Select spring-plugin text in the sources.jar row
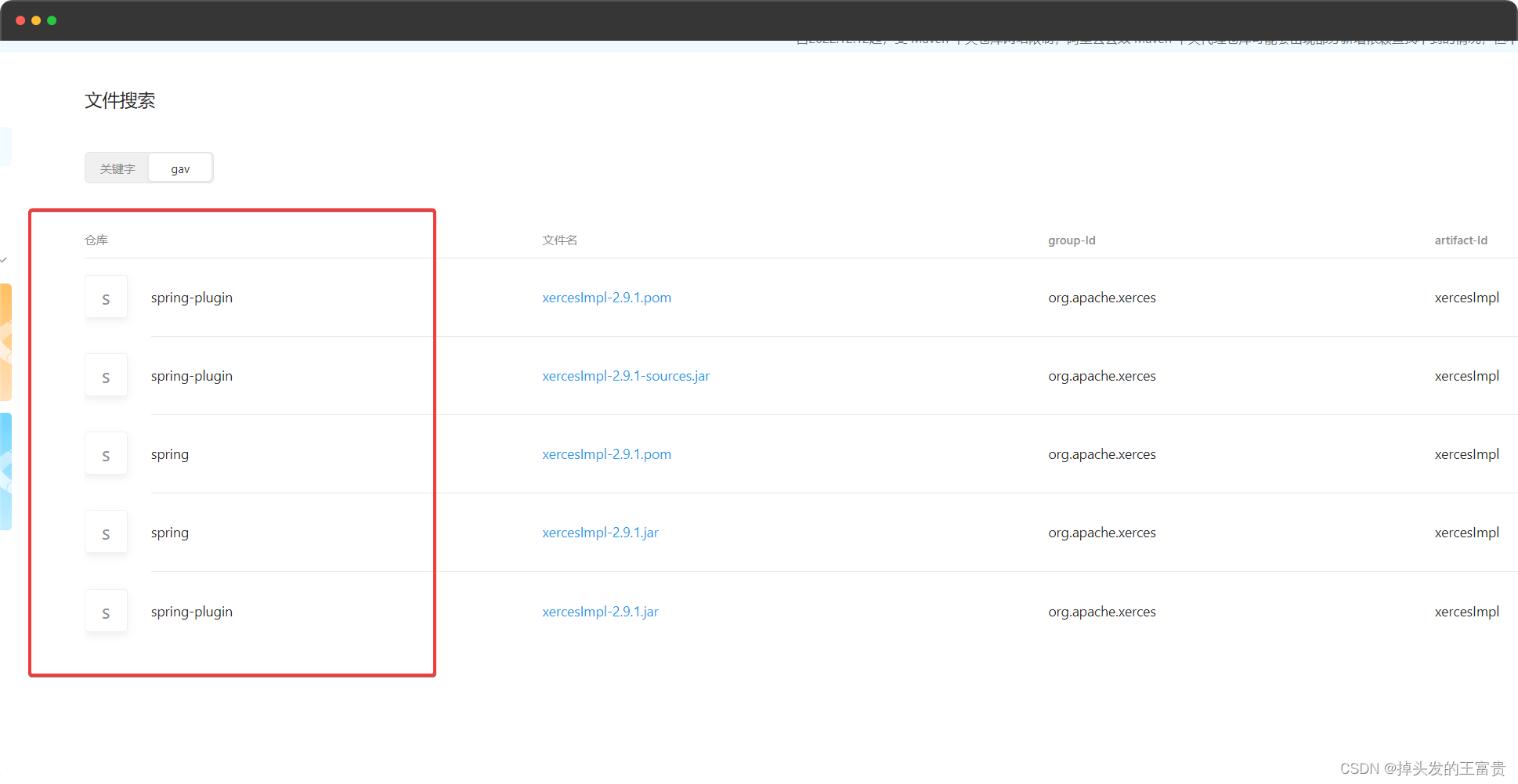Viewport: 1518px width, 784px height. pos(192,376)
